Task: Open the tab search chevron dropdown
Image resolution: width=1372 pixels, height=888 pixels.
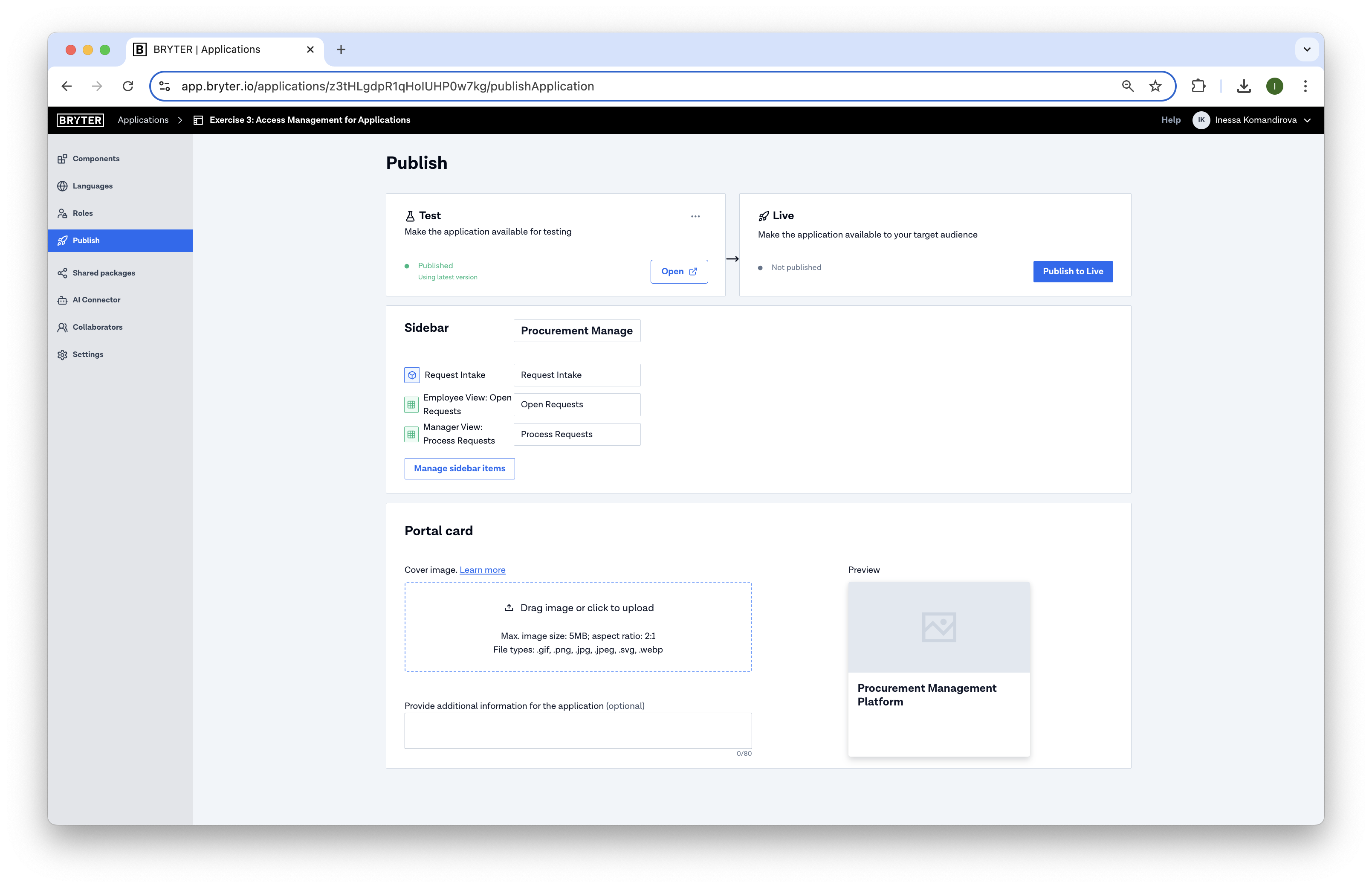Action: tap(1306, 49)
